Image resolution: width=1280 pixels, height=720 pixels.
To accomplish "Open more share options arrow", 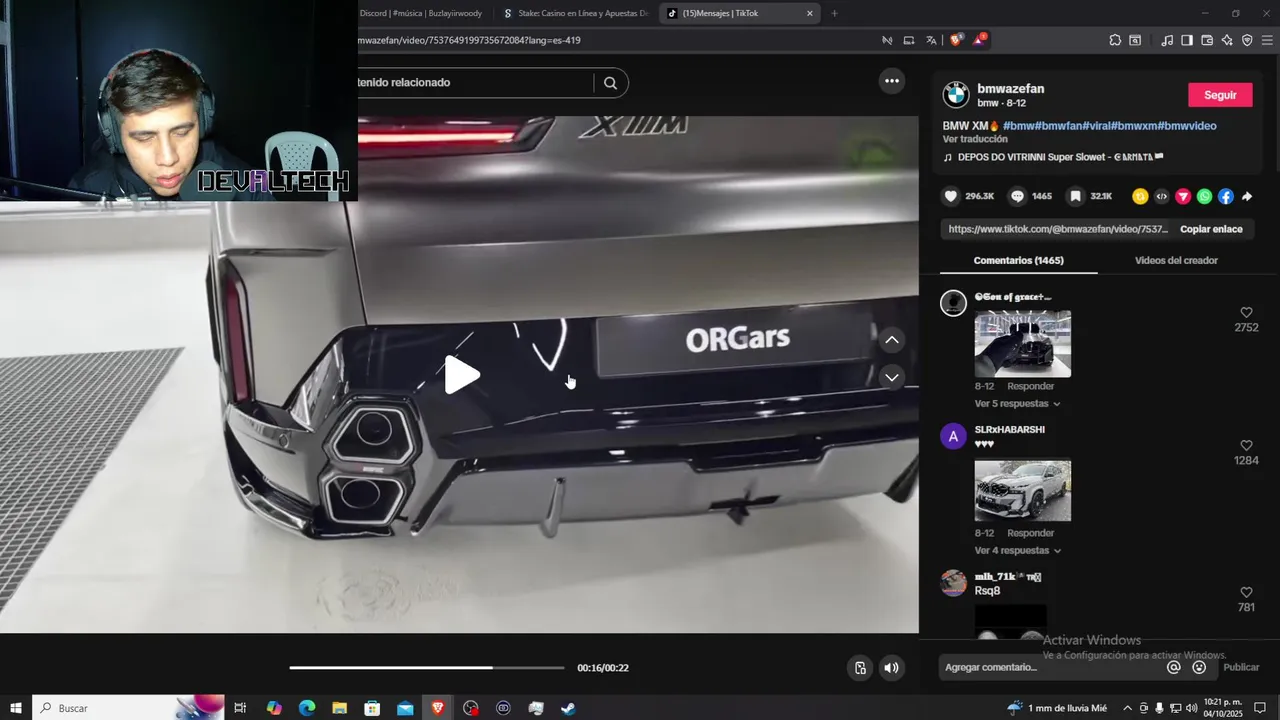I will click(1247, 196).
